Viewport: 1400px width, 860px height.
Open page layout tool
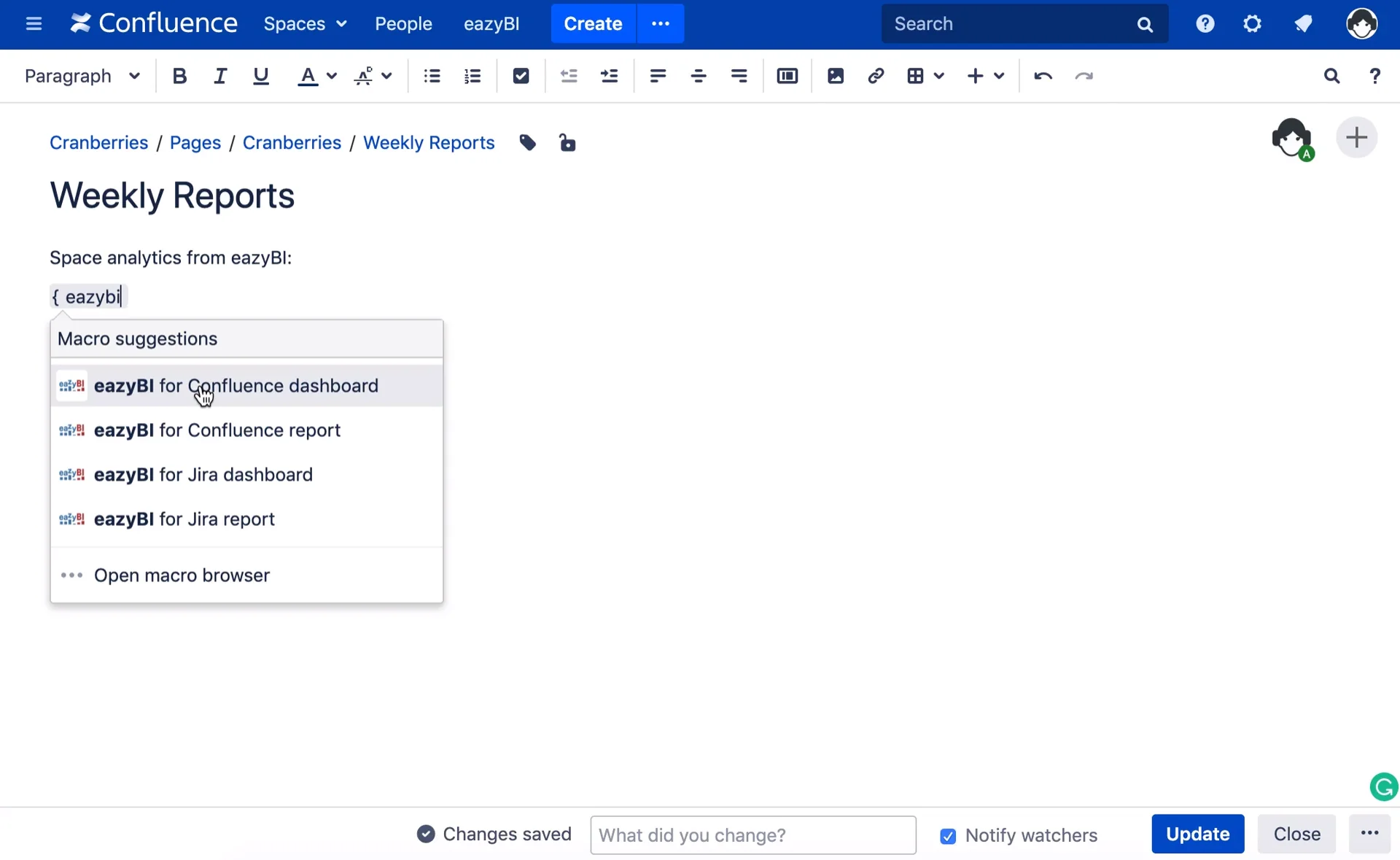click(787, 76)
